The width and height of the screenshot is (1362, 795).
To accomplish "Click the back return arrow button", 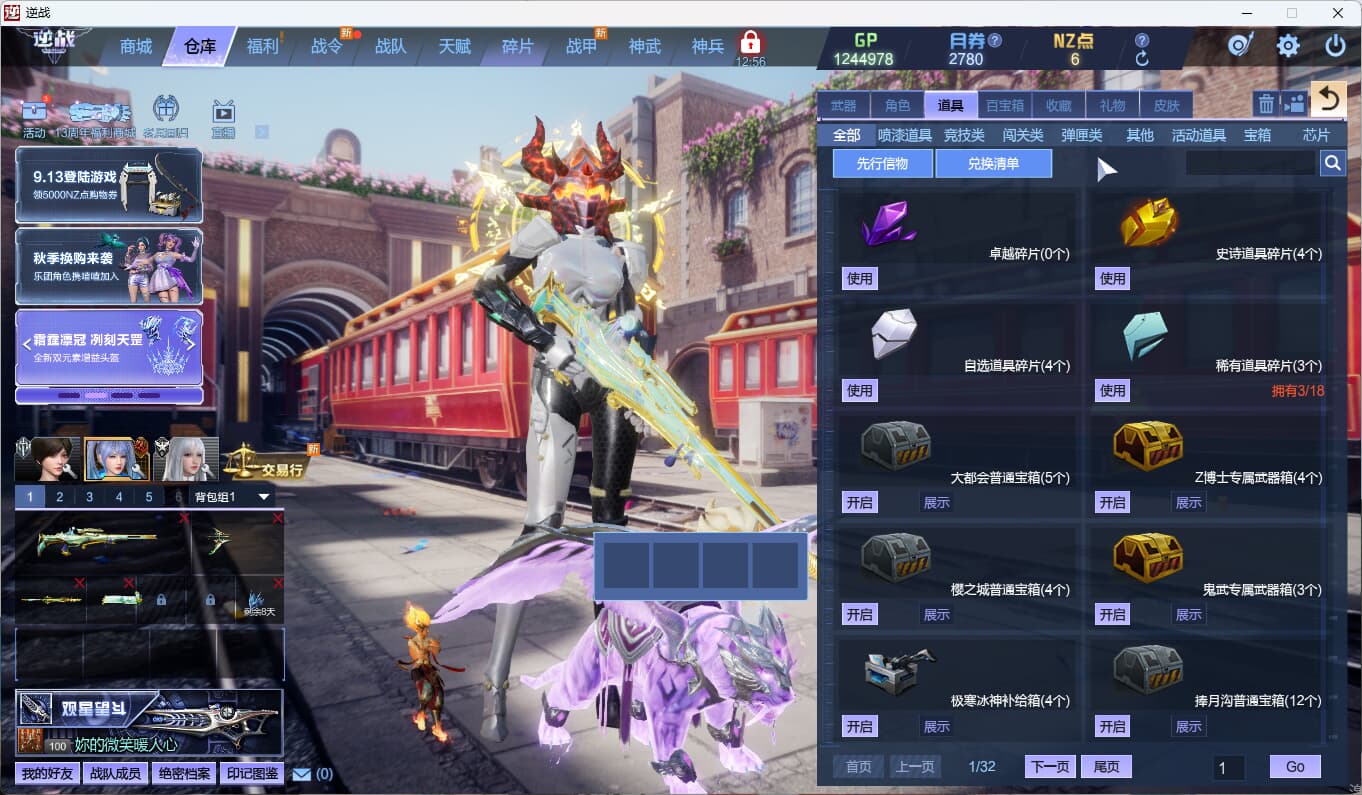I will pos(1328,99).
